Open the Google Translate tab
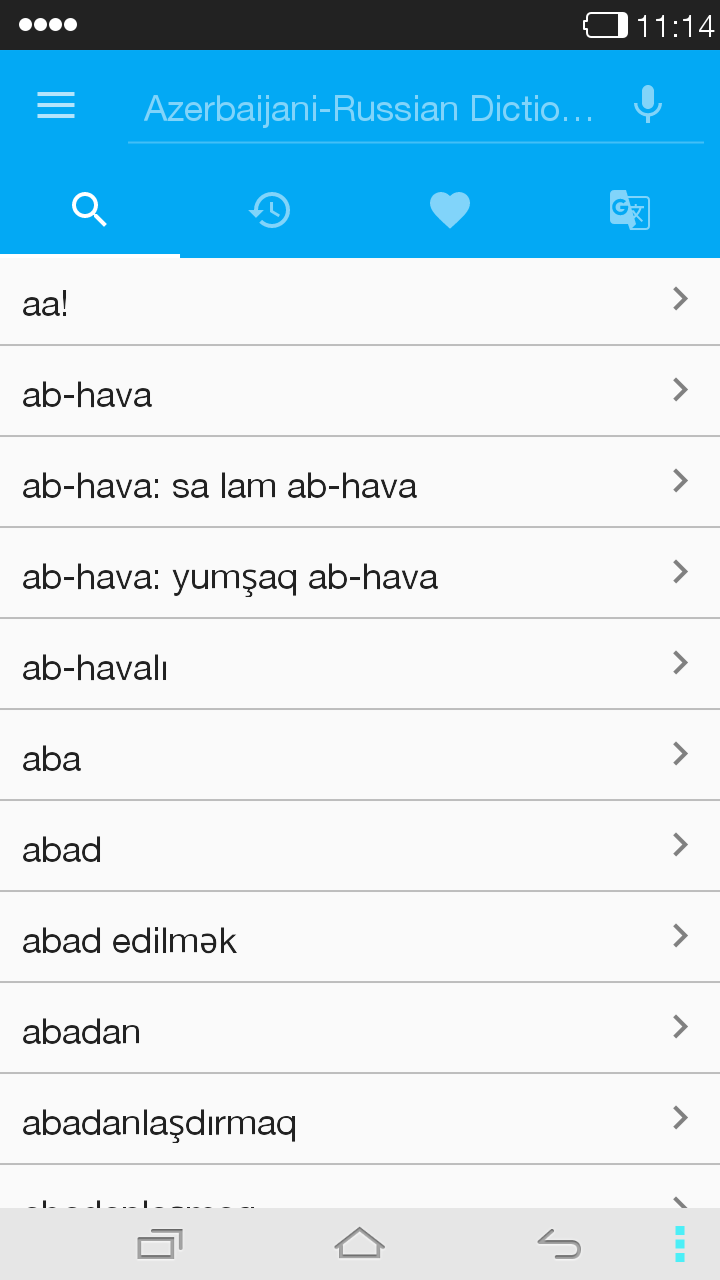720x1280 pixels. (x=630, y=210)
